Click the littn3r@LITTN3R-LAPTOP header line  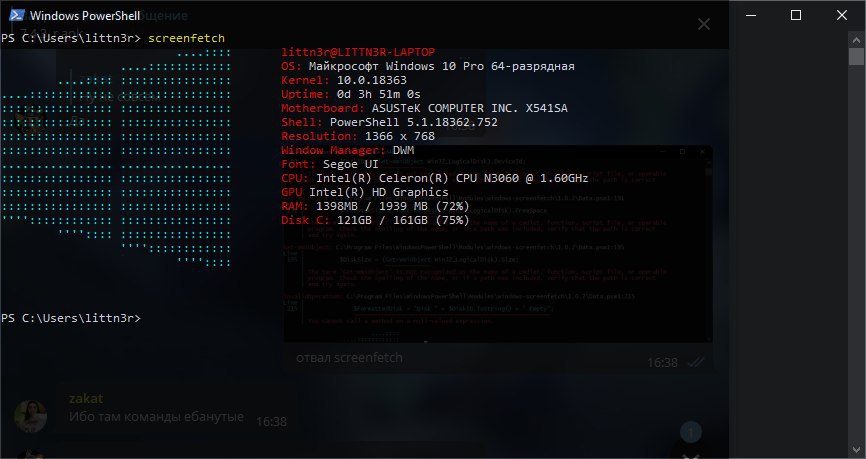(x=358, y=52)
